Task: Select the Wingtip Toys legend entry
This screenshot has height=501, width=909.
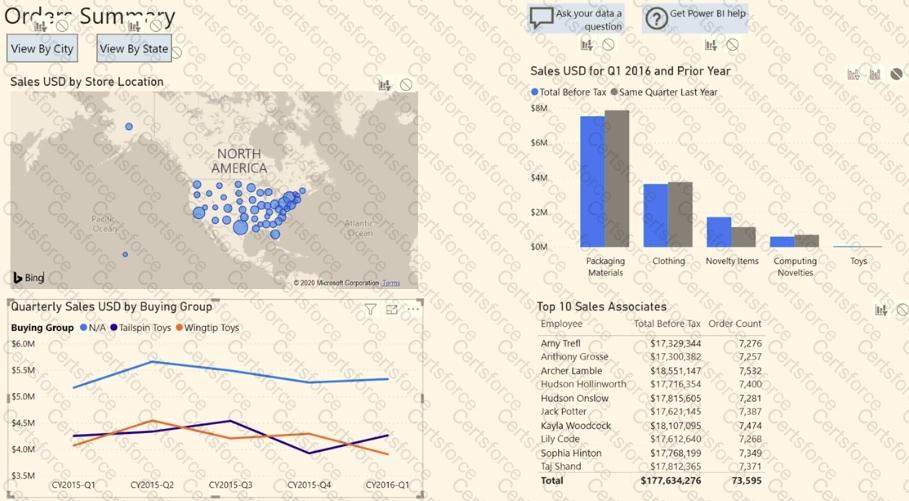Action: click(208, 328)
